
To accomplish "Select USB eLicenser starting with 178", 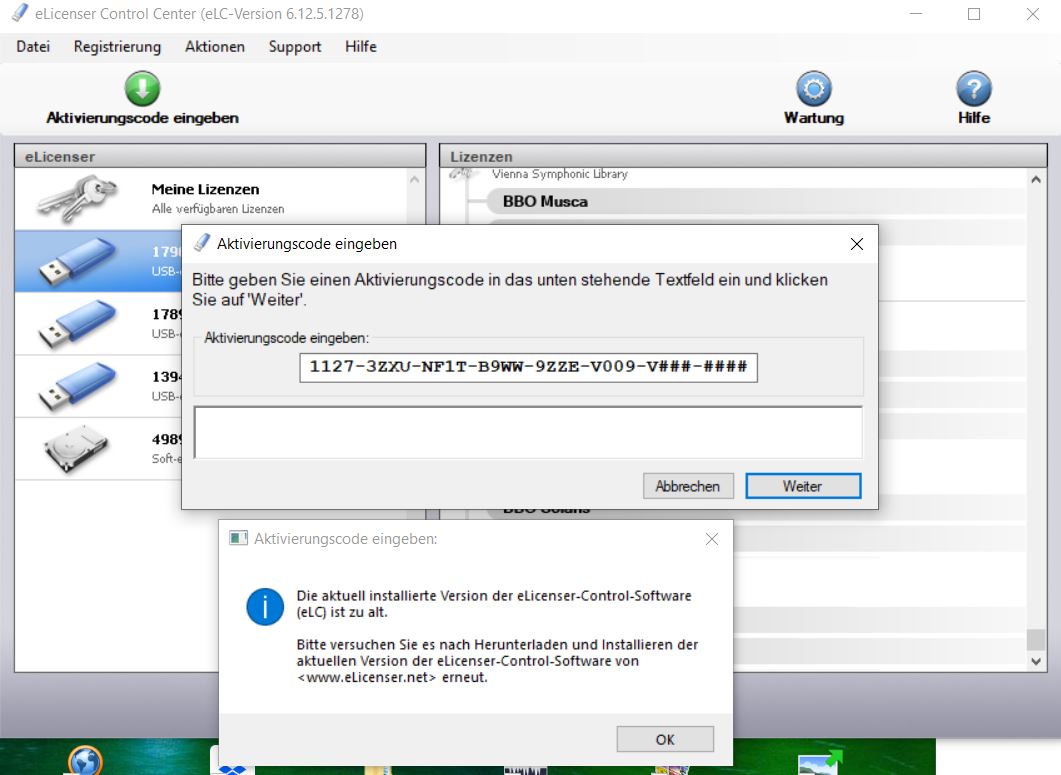I will click(98, 324).
